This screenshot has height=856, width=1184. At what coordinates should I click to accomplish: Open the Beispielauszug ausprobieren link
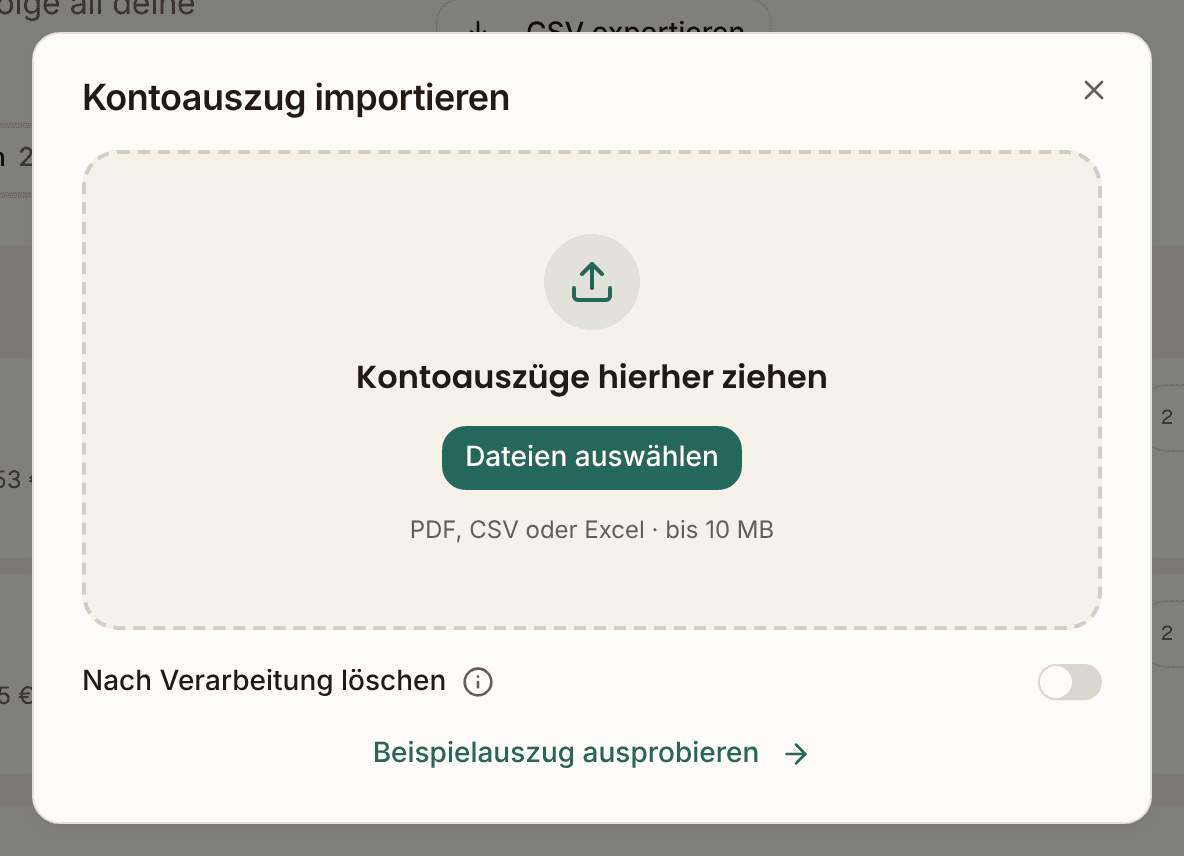(x=590, y=753)
